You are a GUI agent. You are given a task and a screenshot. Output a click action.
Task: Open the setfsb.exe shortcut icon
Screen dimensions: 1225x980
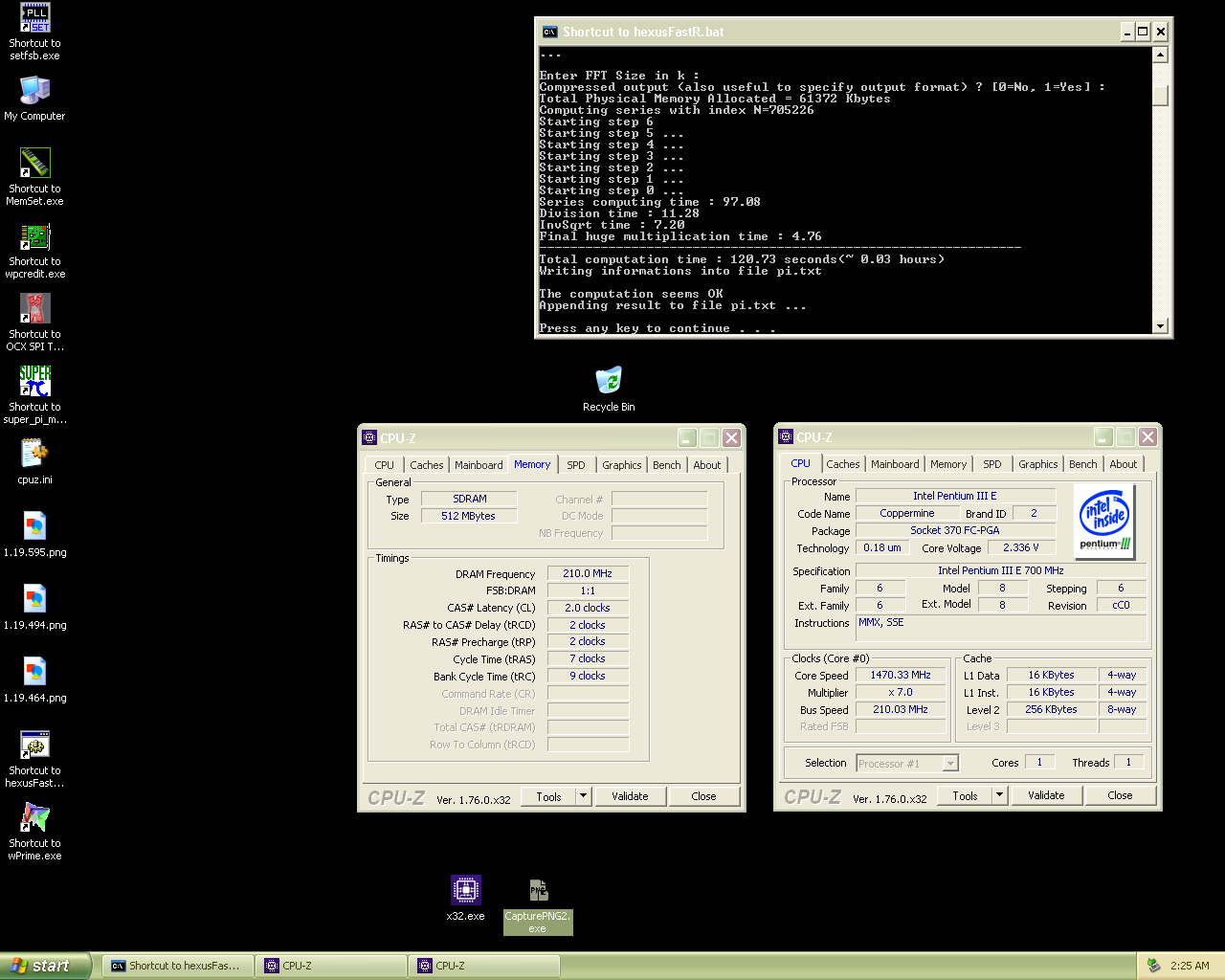pos(35,18)
